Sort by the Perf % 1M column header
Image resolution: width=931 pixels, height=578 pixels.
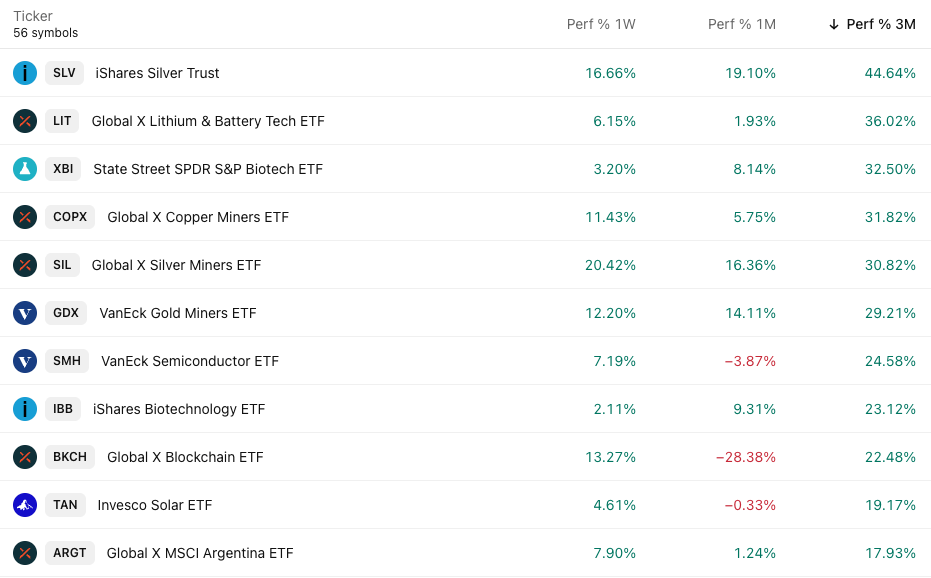pos(741,24)
